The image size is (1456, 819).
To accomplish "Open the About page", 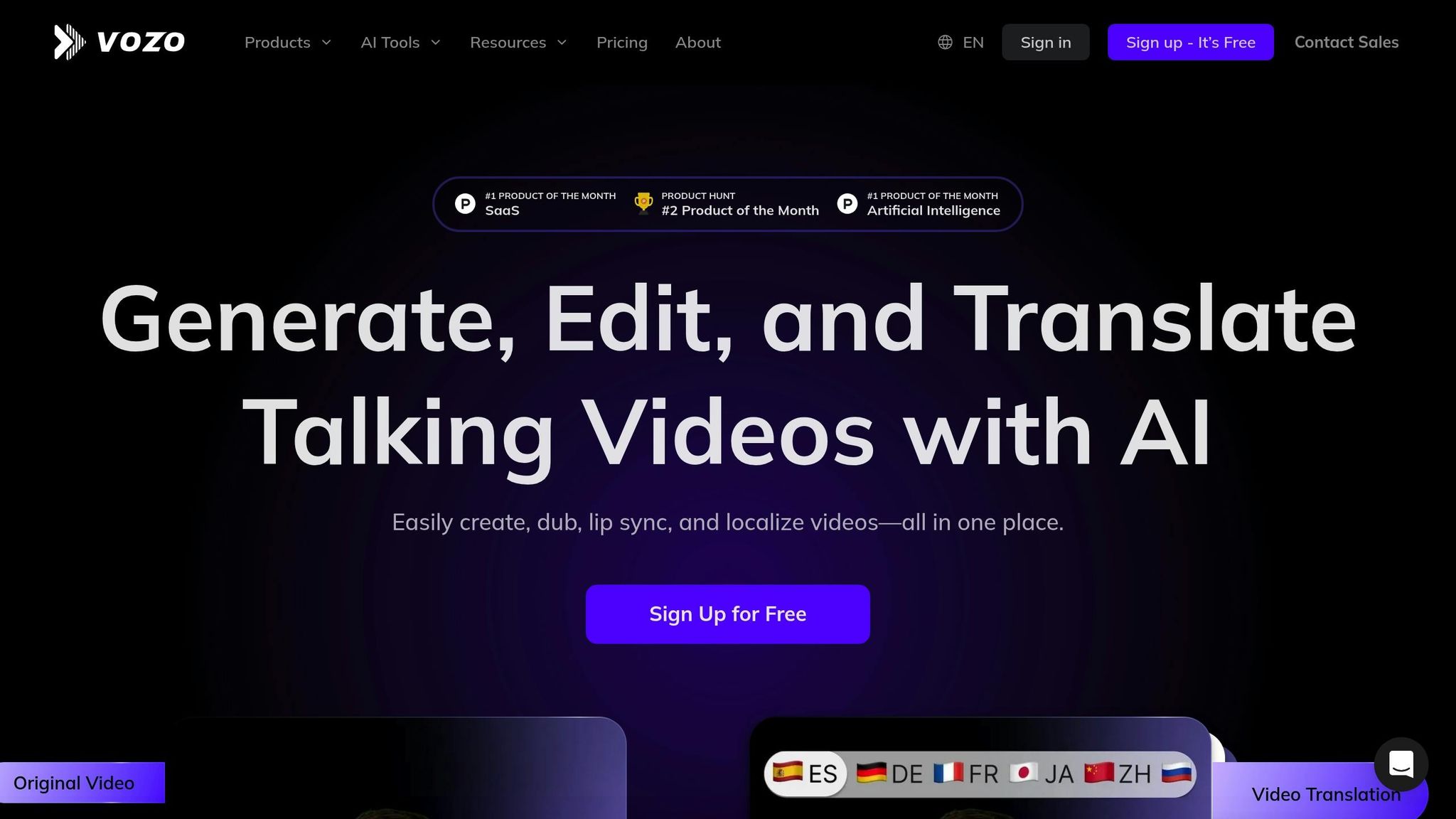I will click(697, 42).
